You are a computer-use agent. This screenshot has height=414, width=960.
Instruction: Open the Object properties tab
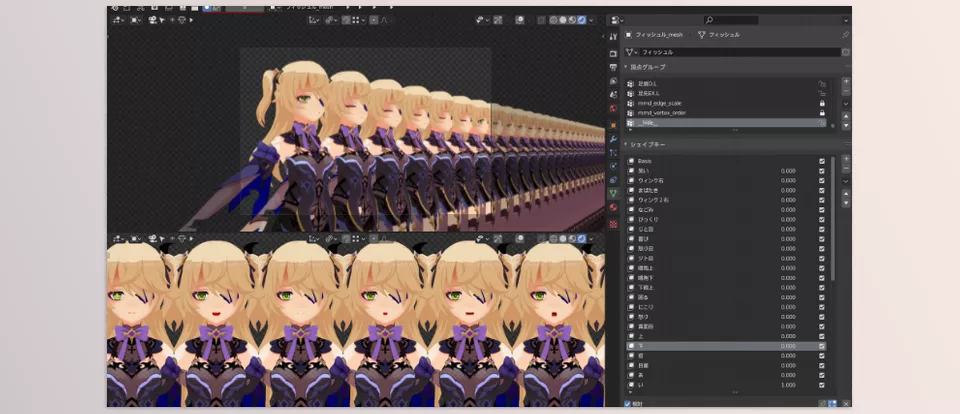[x=613, y=125]
